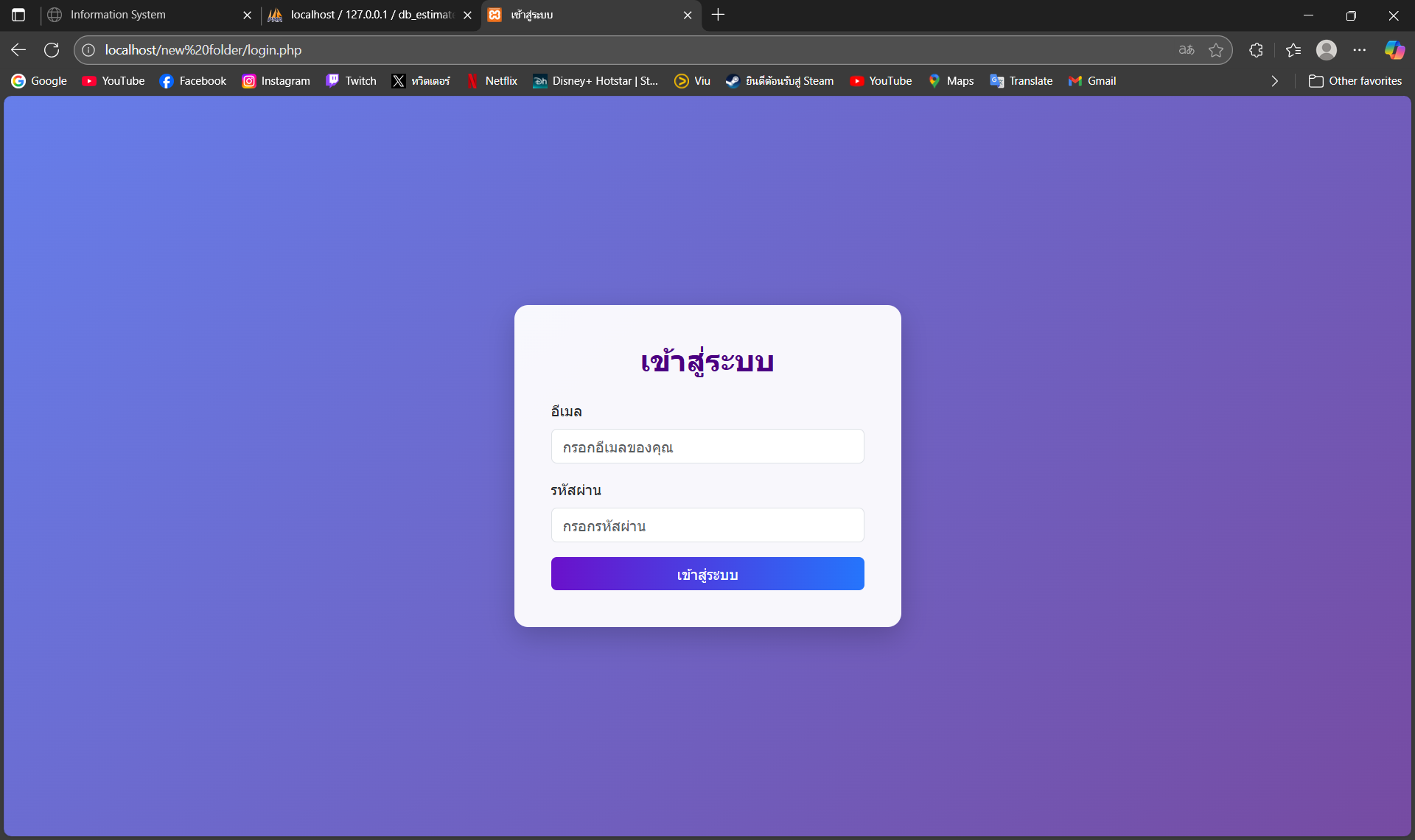Open the browser extensions icon
The height and width of the screenshot is (840, 1415).
(1256, 50)
